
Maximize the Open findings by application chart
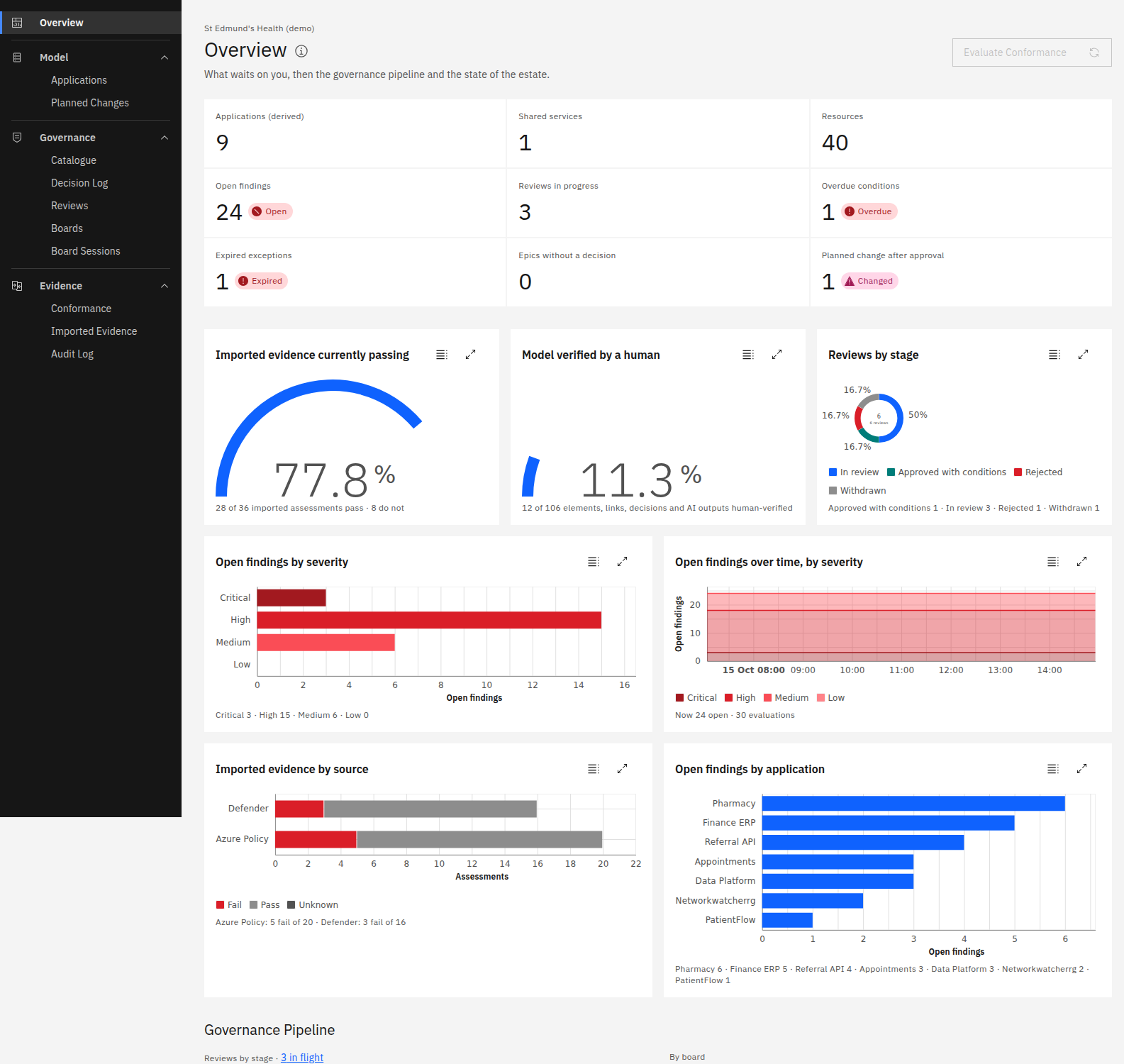point(1081,769)
